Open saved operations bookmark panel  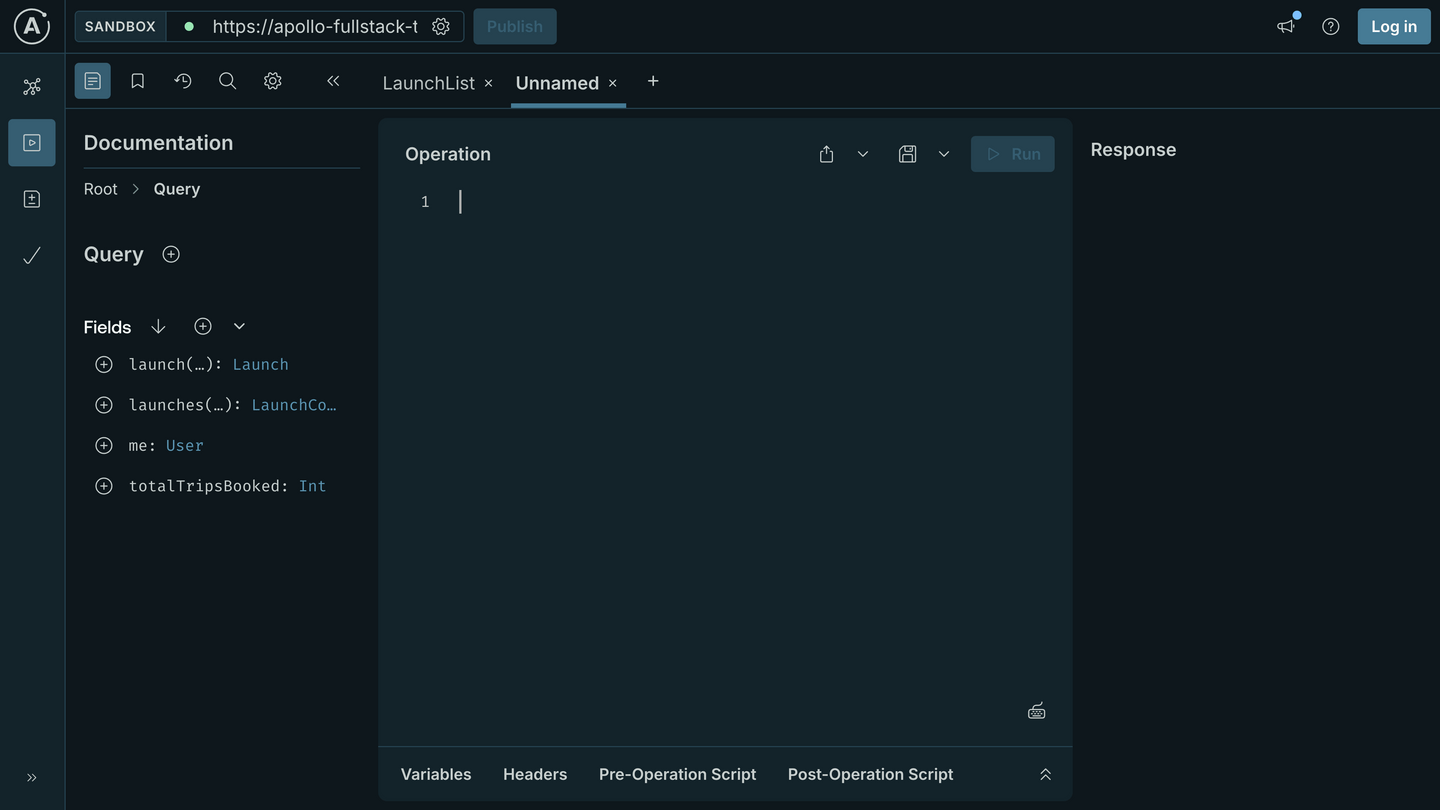[137, 80]
